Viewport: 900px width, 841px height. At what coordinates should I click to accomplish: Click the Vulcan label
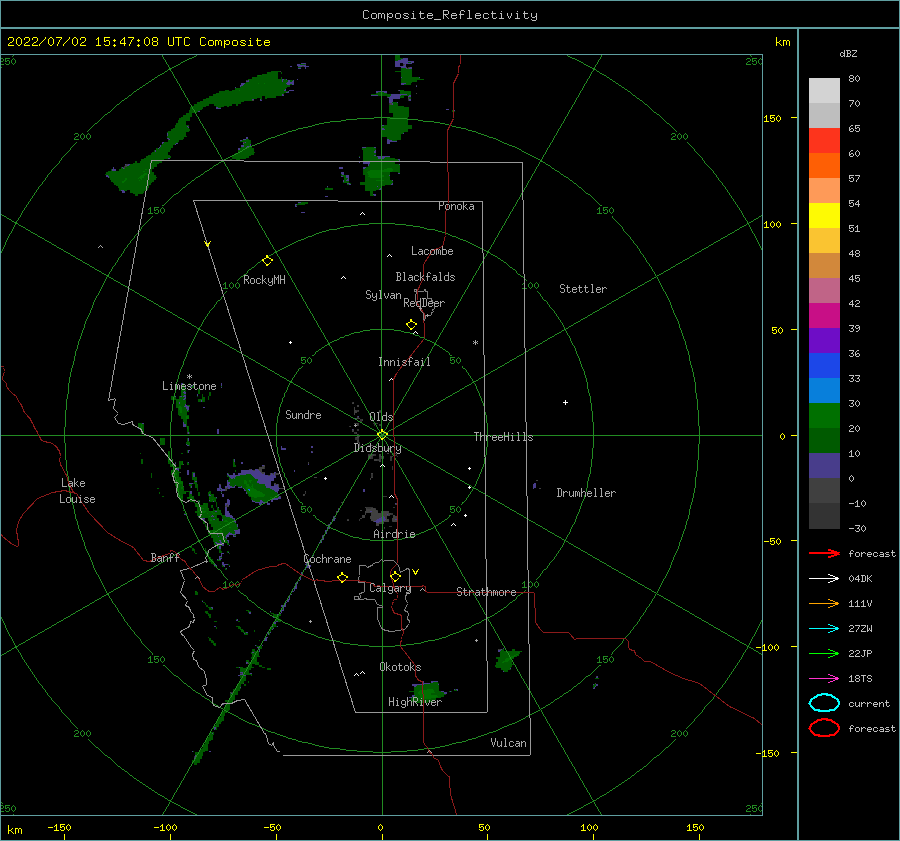click(508, 743)
